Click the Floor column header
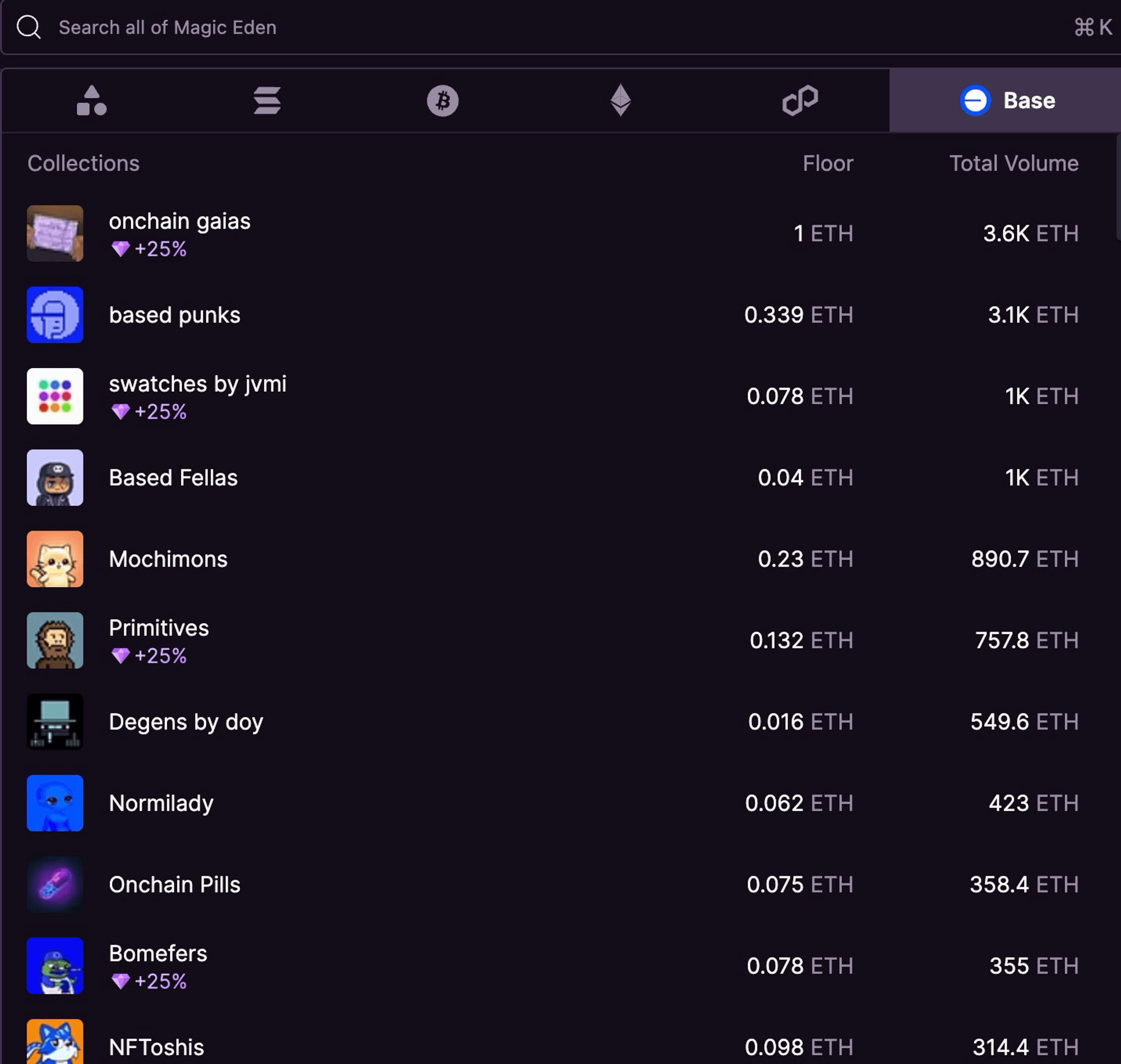Screen dimensions: 1121x1064 click(828, 164)
